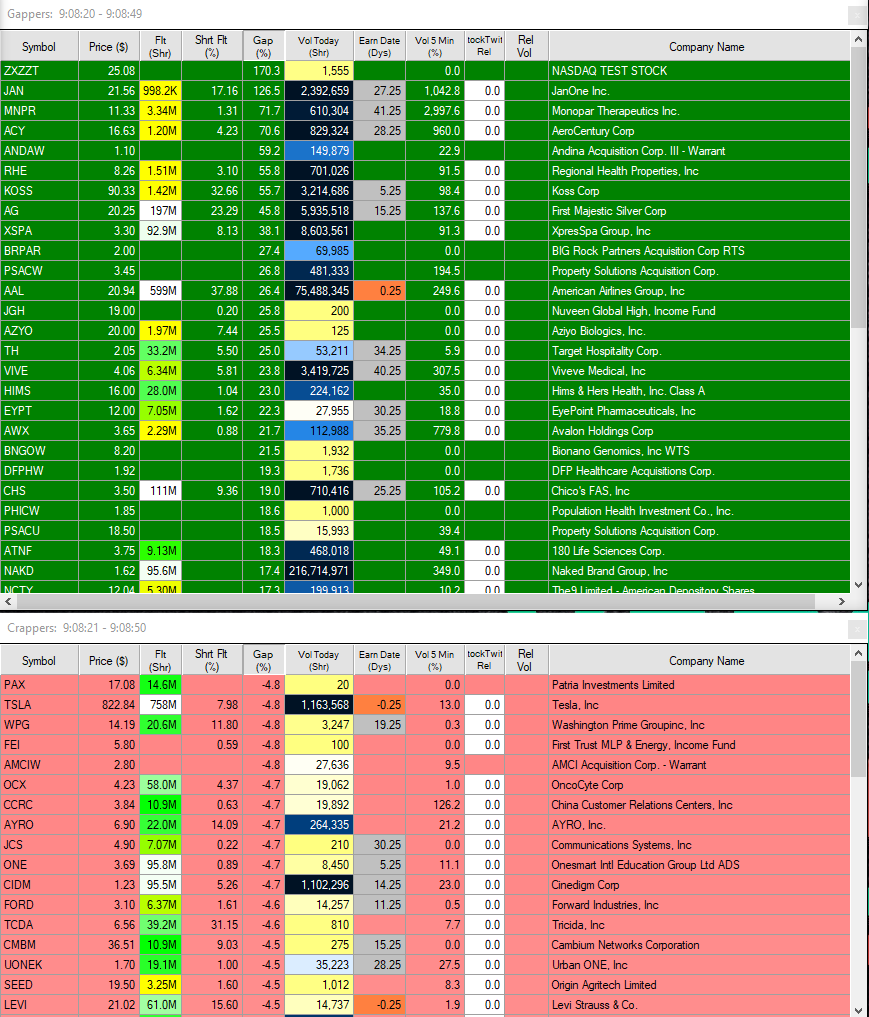Click Gappers vertical scrollbar up arrow
Viewport: 869px width, 1017px height.
859,38
